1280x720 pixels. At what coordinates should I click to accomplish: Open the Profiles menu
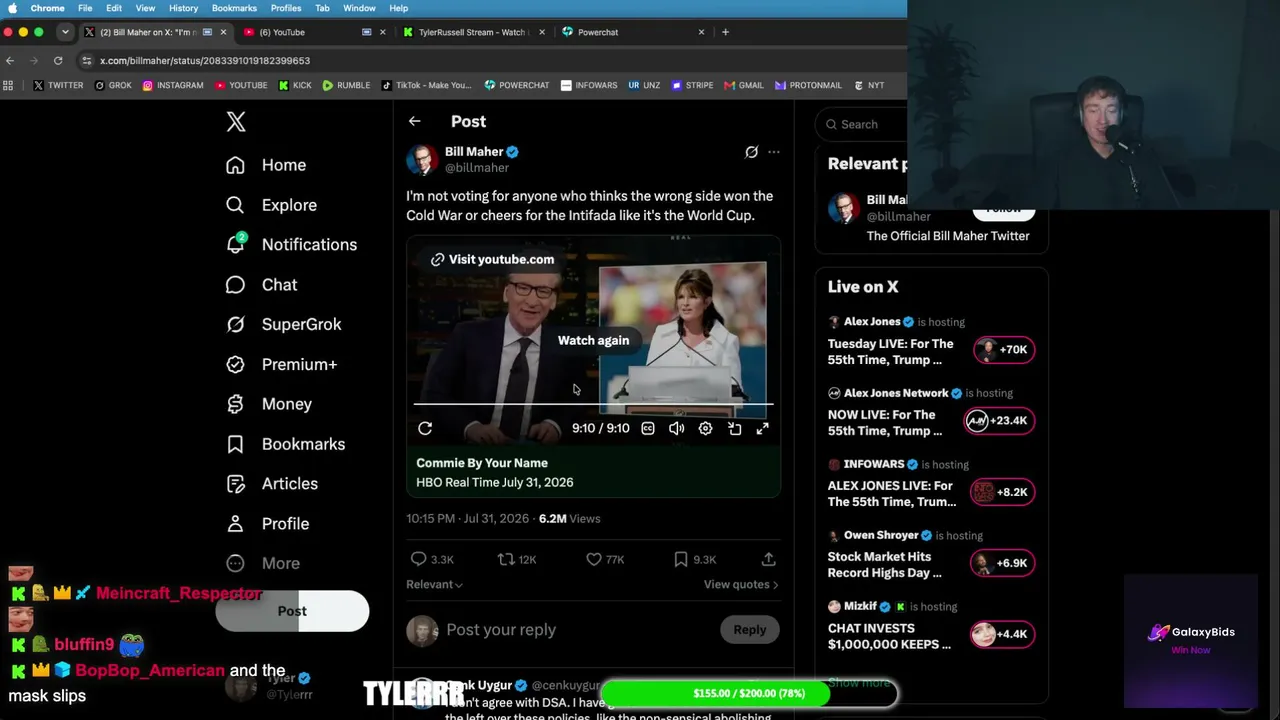click(x=286, y=8)
